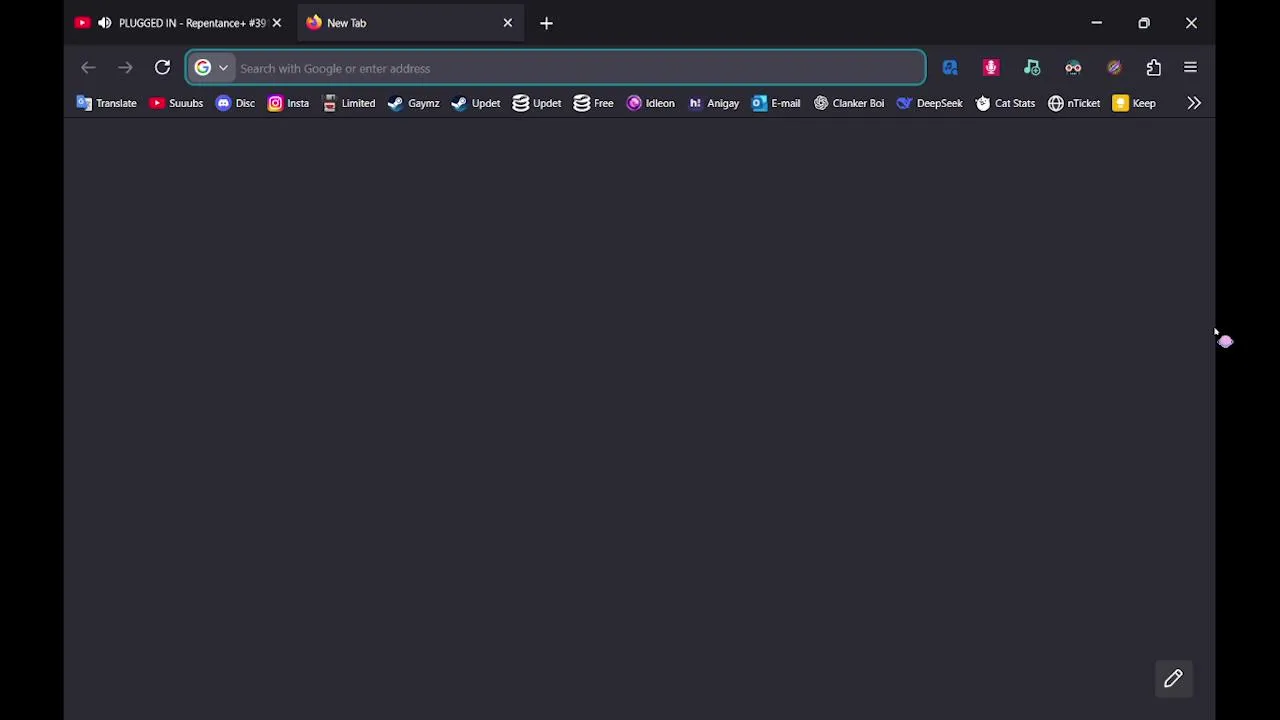Open the Disc Discord bookmark
The image size is (1280, 720).
pos(235,103)
